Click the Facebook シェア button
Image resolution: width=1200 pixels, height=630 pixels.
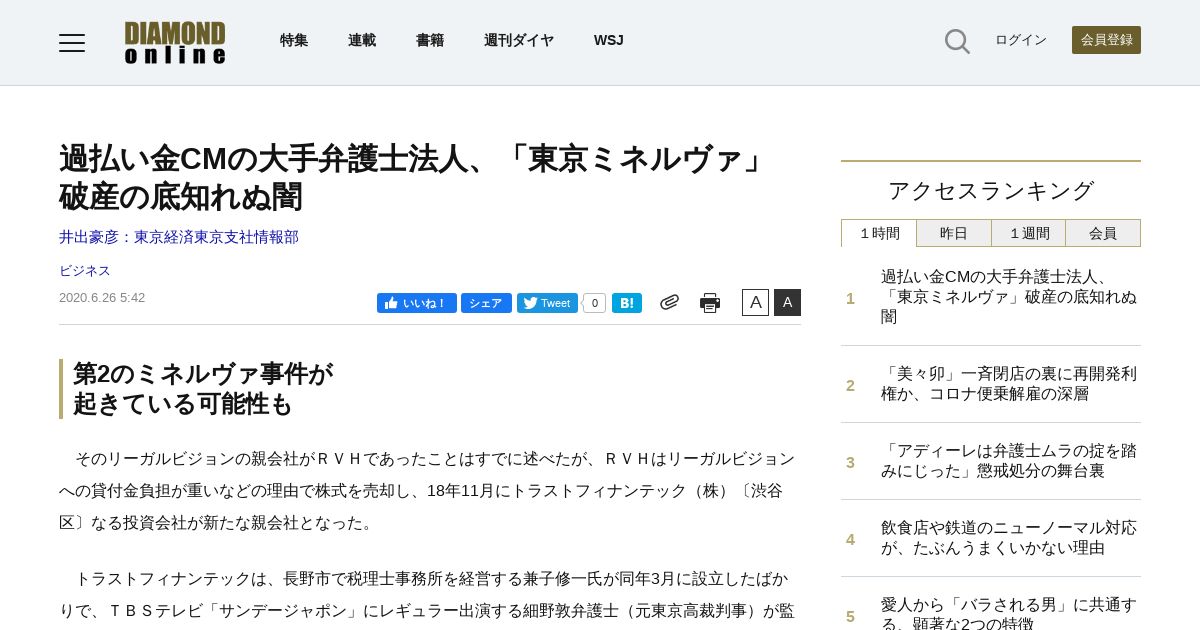[486, 303]
